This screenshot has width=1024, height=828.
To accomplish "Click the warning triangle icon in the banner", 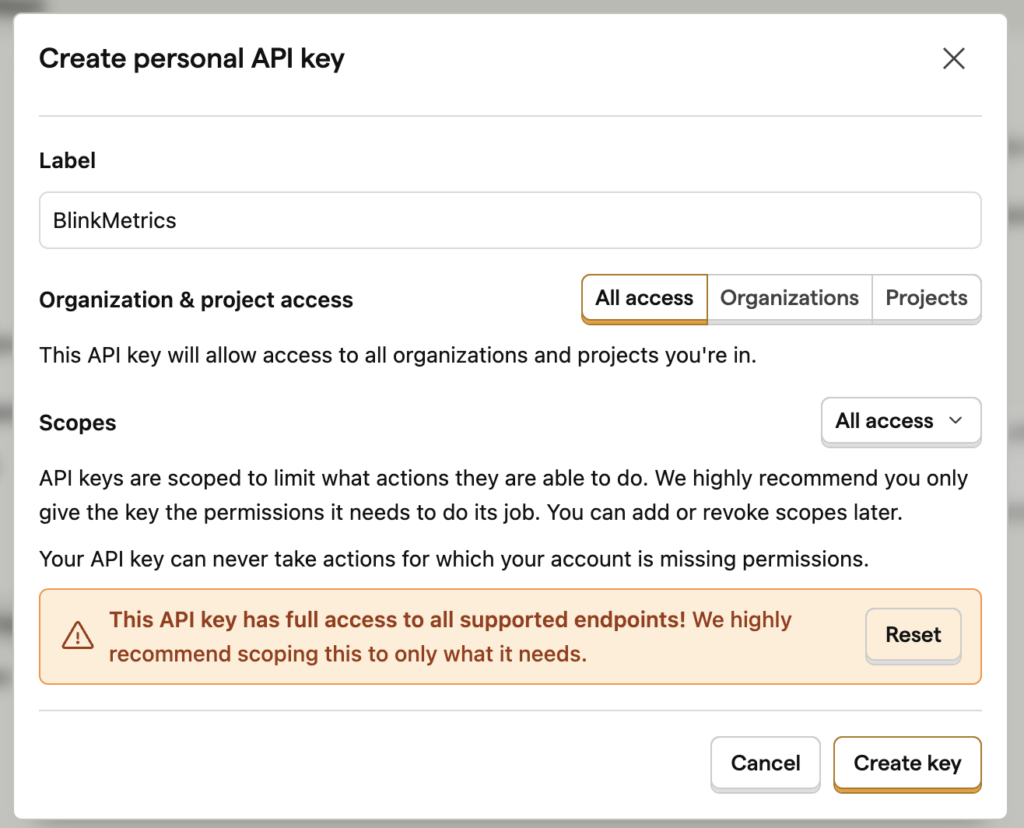I will 77,636.
